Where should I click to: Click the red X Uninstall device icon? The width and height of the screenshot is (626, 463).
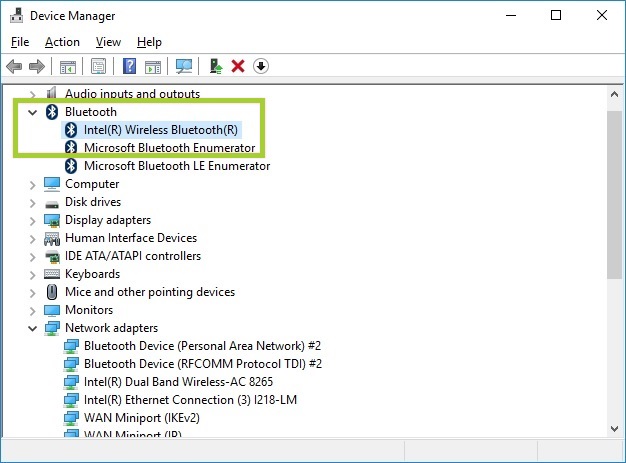[238, 66]
